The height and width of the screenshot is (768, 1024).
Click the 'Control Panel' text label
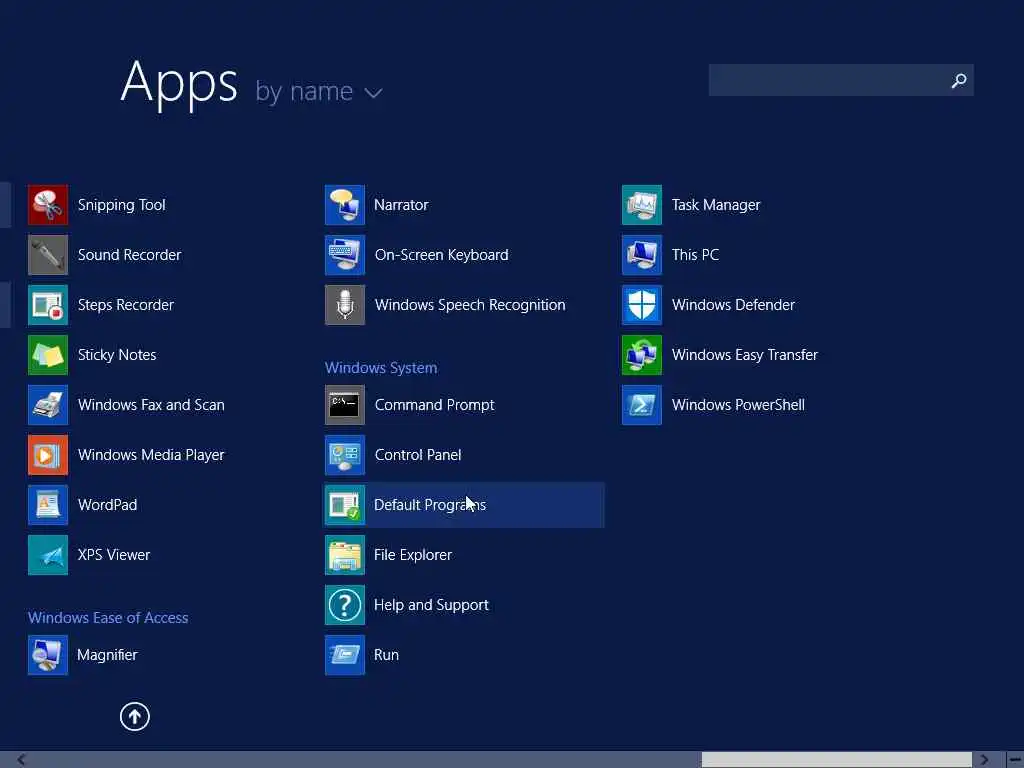418,455
